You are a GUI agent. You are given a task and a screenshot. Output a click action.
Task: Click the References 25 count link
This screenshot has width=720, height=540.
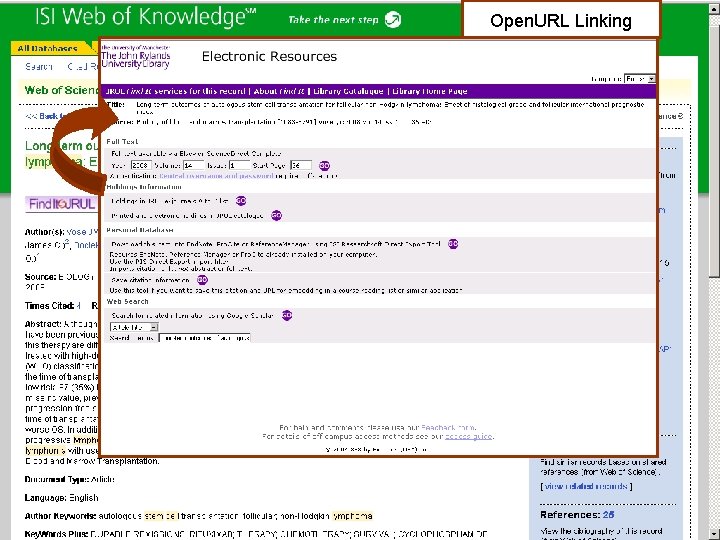(x=608, y=515)
